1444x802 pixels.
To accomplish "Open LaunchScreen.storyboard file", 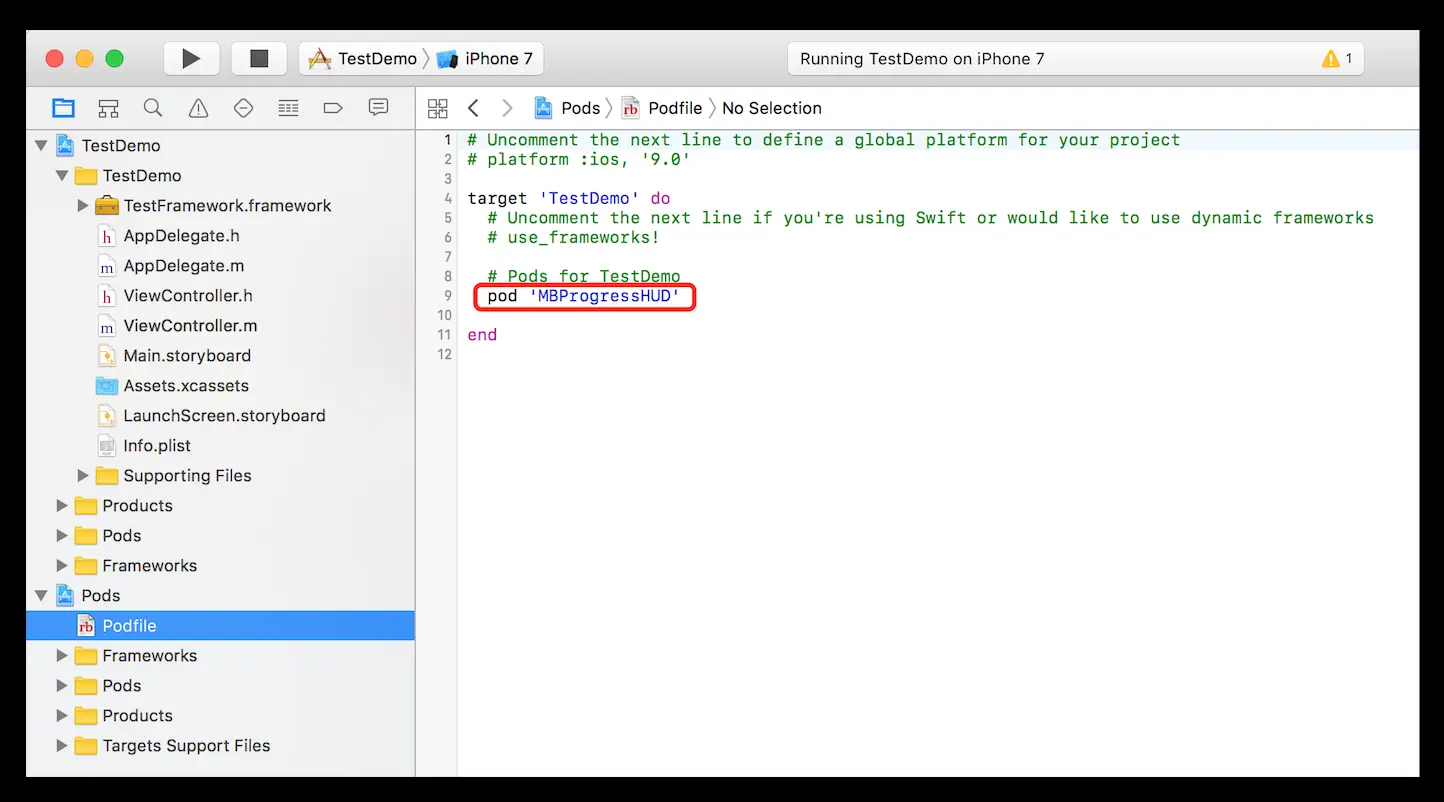I will pos(224,416).
